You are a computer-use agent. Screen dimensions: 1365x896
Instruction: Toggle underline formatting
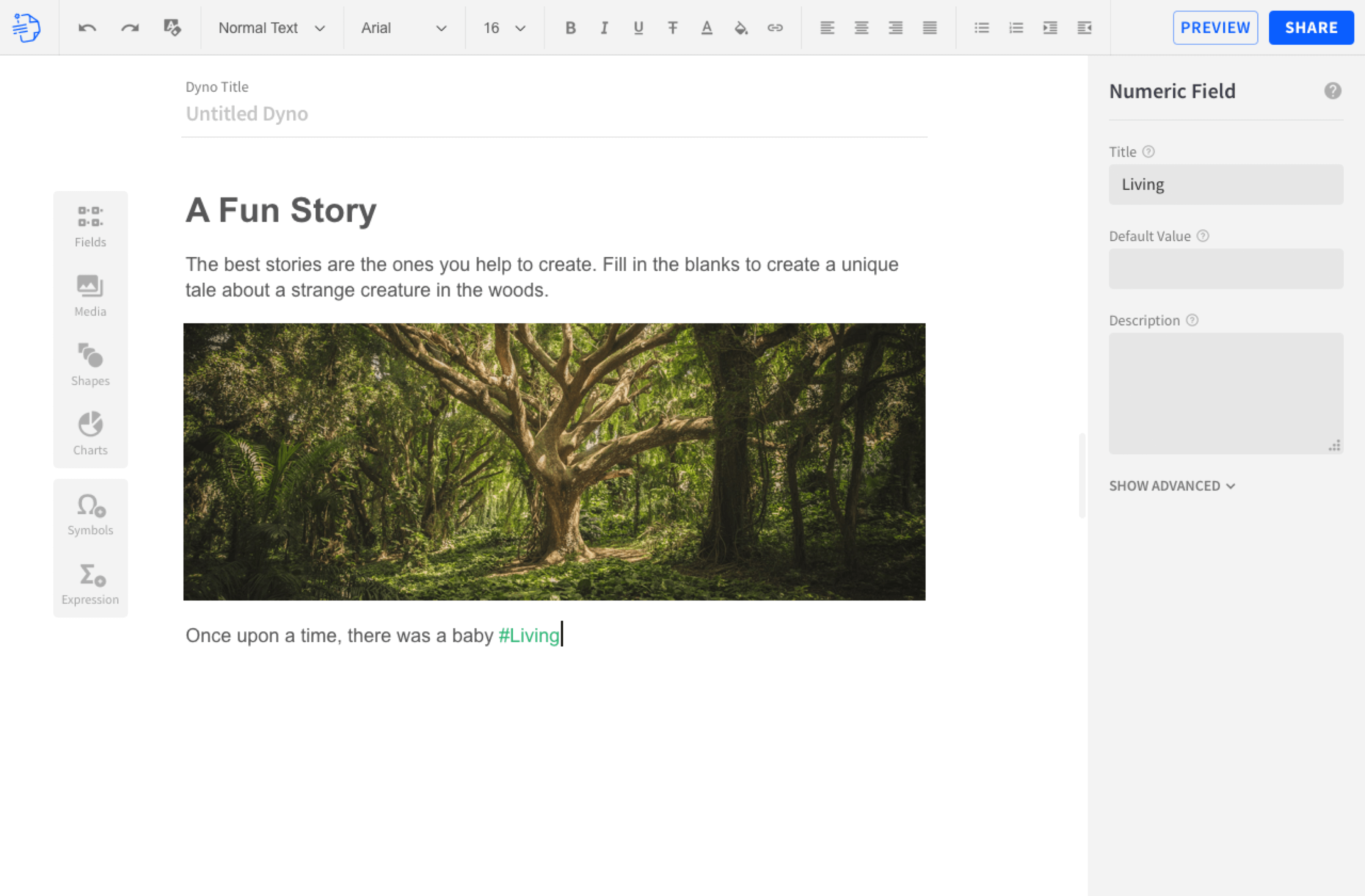coord(638,27)
